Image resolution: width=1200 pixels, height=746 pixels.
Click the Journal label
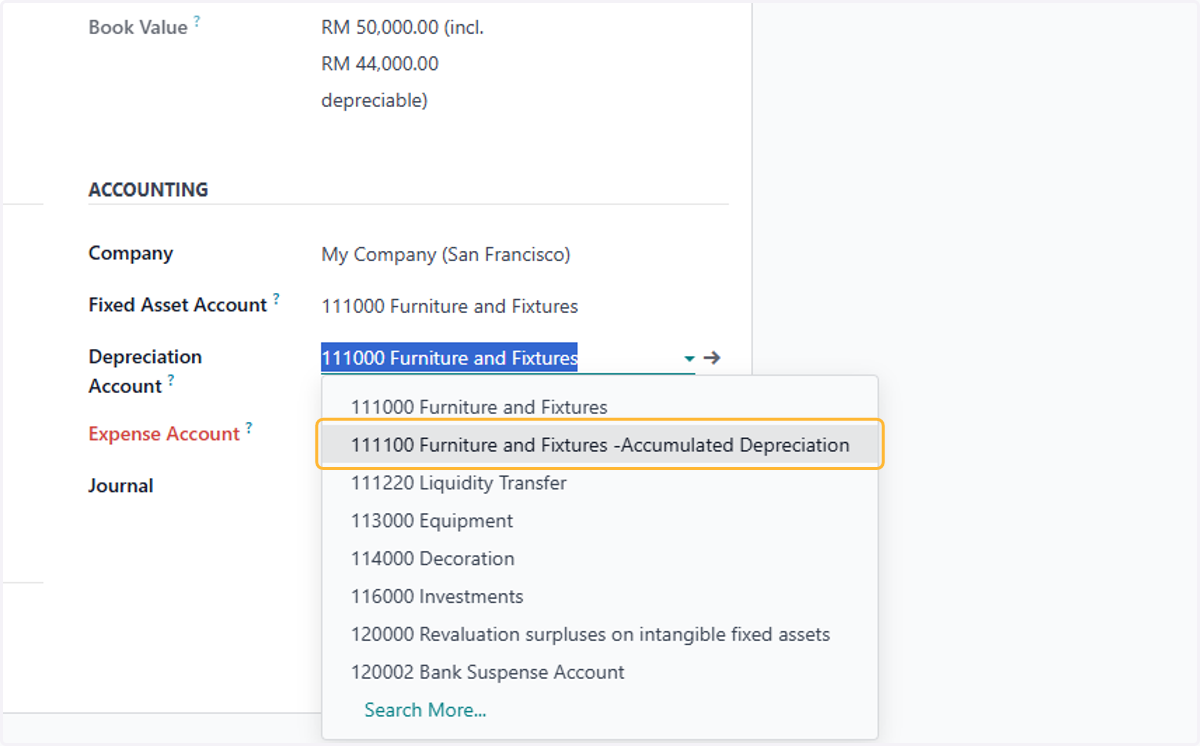point(121,486)
